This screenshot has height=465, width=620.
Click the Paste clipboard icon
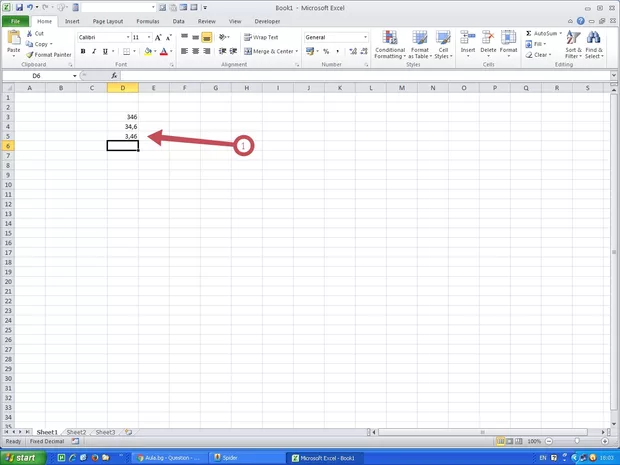pos(14,38)
